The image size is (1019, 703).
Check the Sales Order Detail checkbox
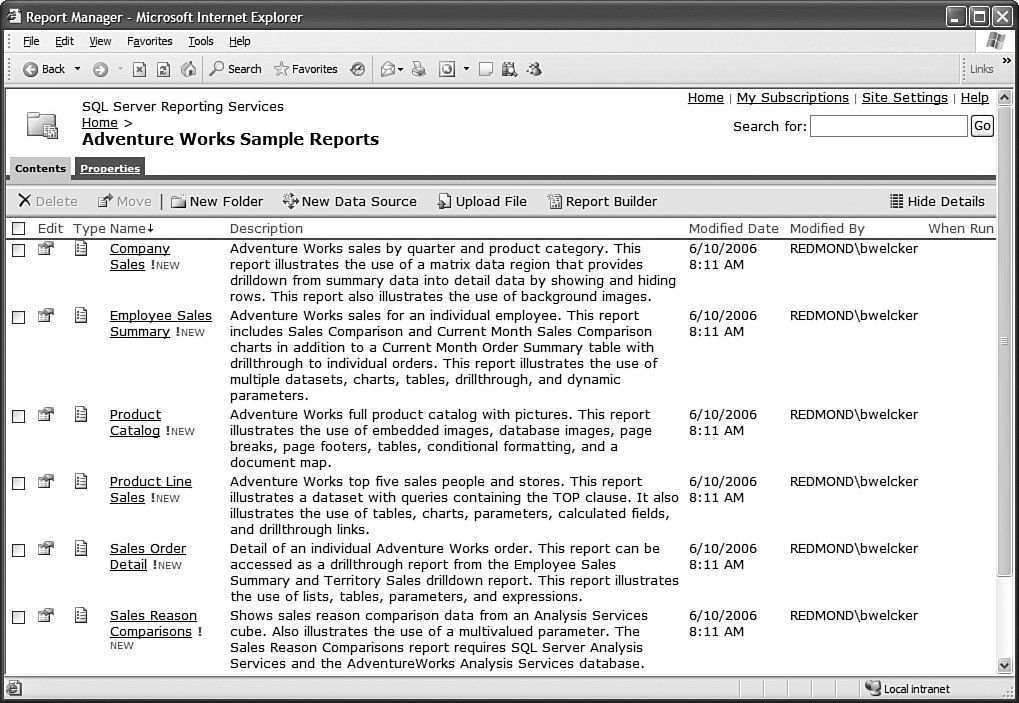[19, 550]
